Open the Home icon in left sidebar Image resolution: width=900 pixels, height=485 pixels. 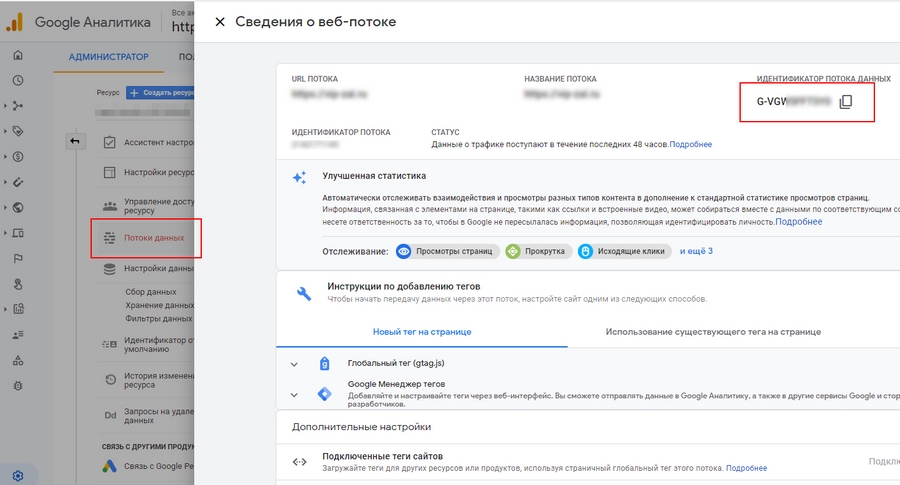click(18, 55)
